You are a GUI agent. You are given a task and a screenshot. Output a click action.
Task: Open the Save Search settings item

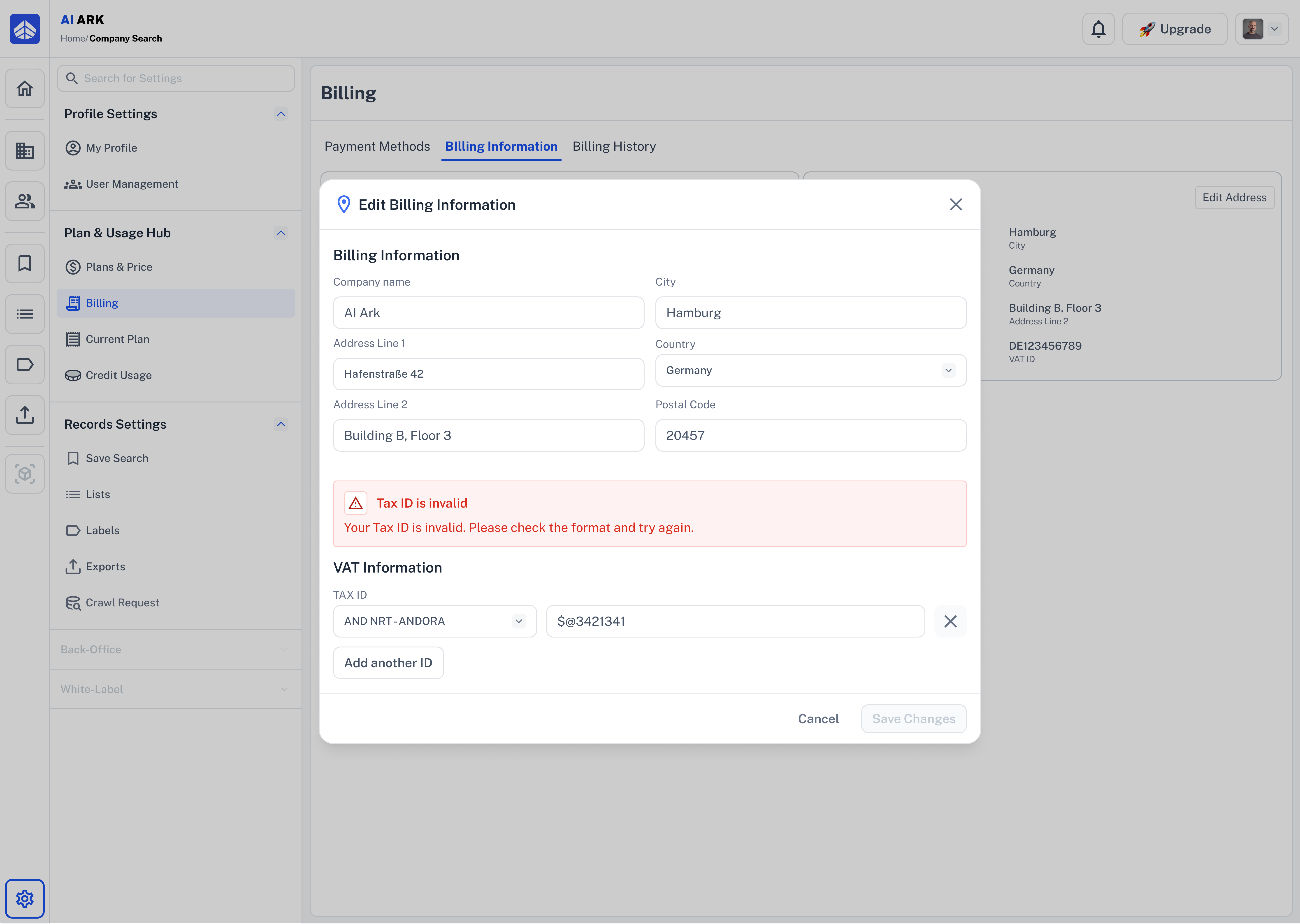[176, 459]
